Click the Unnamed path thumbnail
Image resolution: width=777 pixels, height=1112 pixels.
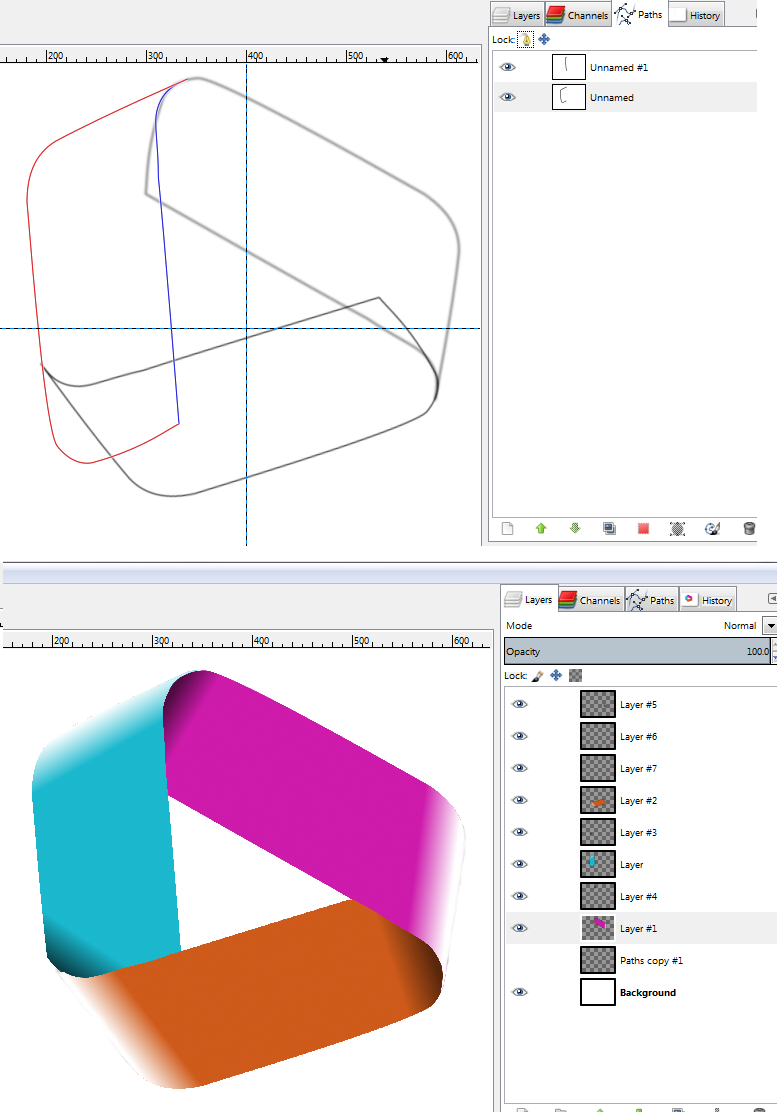[569, 97]
